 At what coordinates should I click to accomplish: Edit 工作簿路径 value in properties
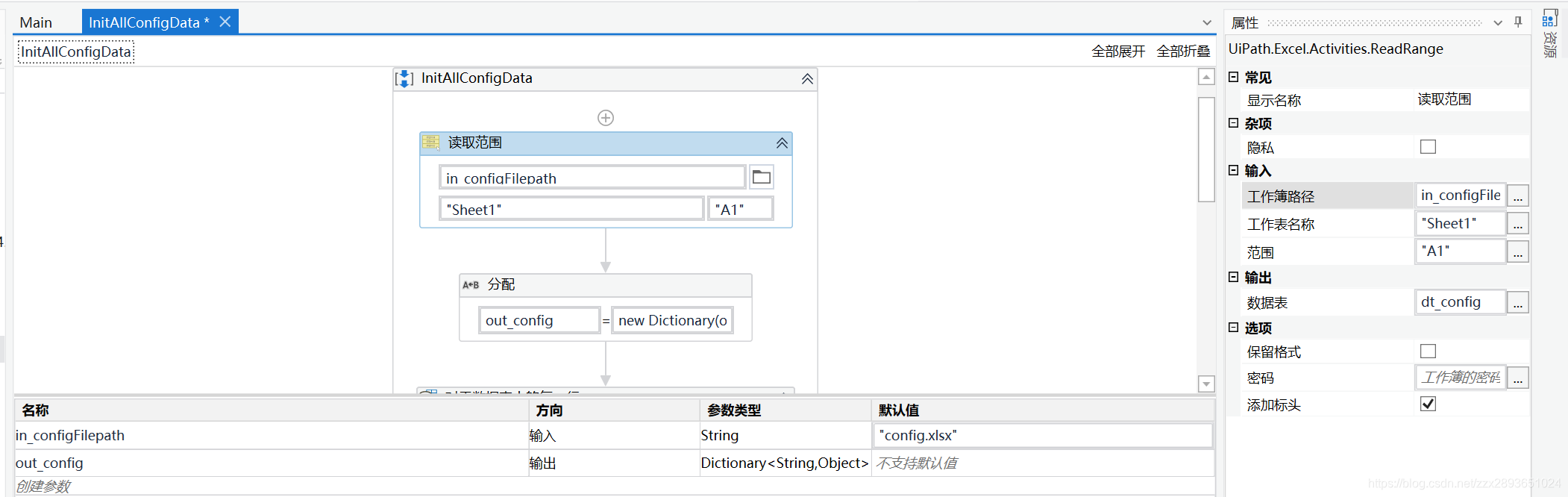(1461, 196)
